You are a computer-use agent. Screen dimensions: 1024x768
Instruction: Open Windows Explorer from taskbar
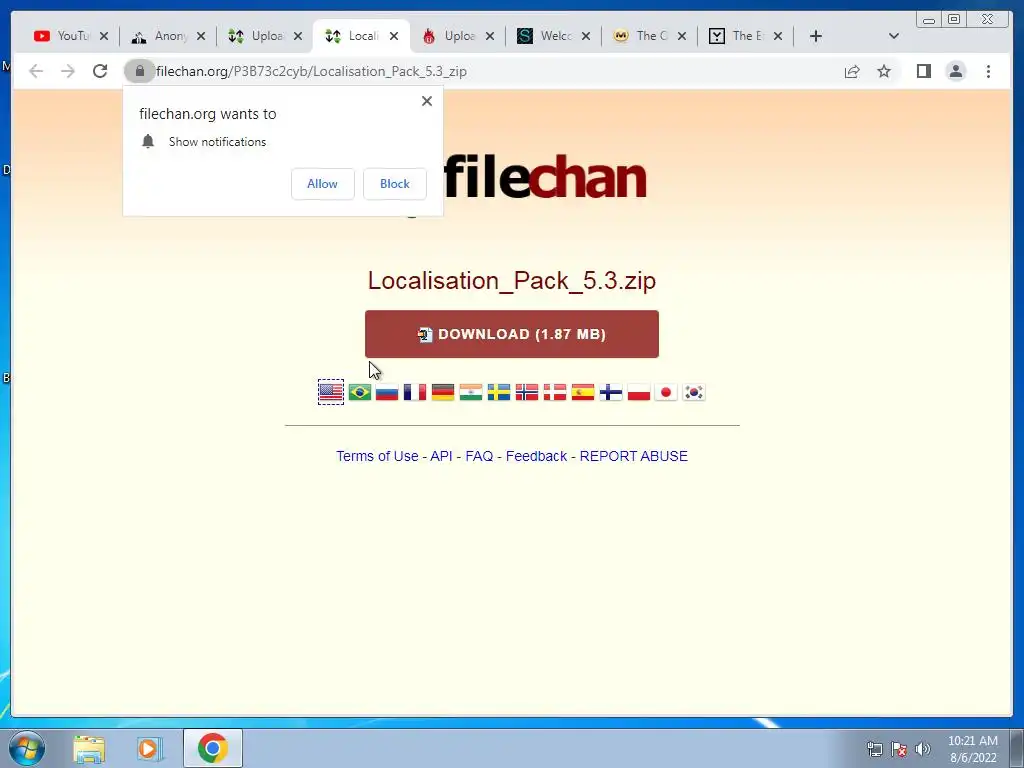click(x=89, y=748)
